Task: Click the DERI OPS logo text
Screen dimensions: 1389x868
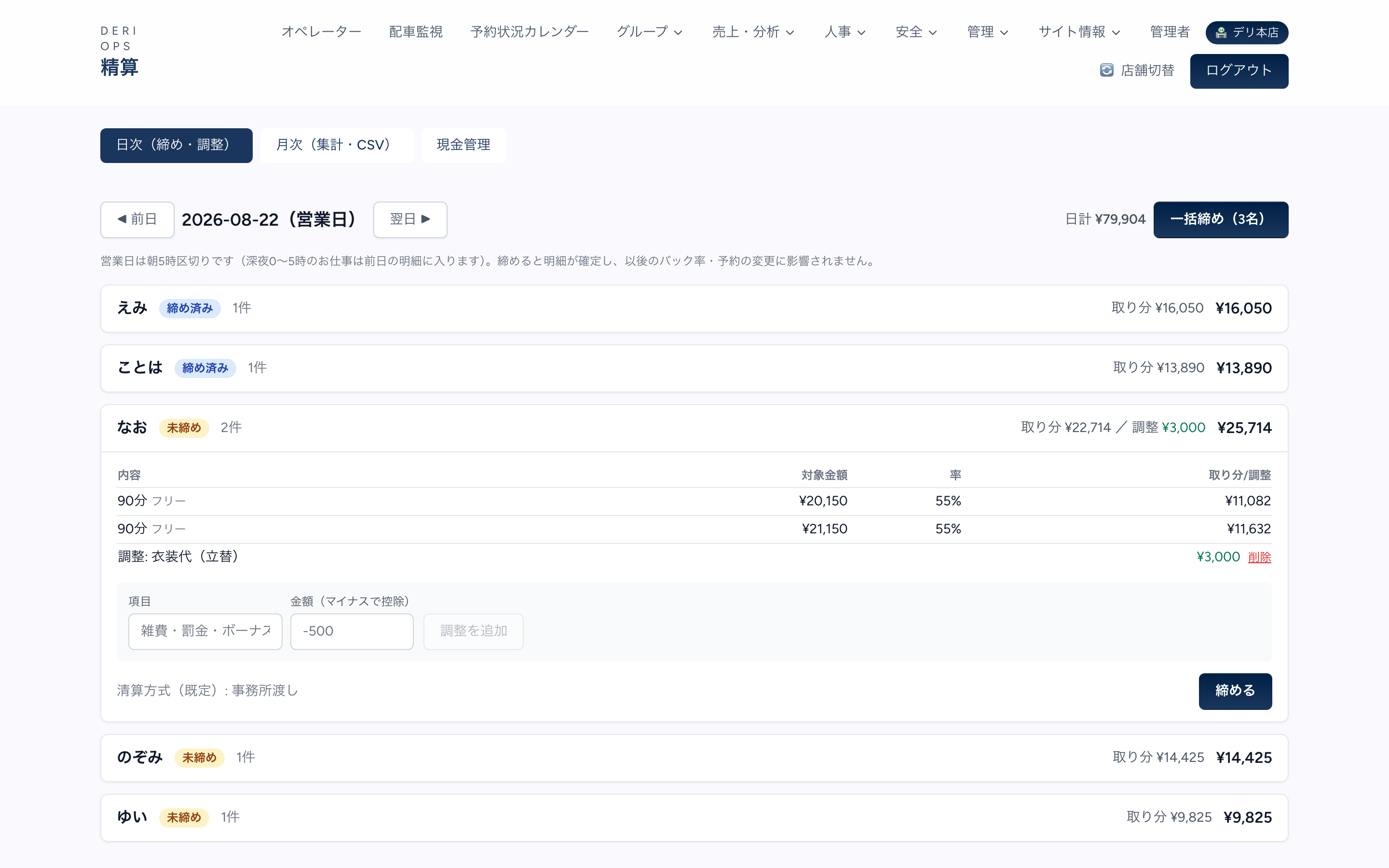Action: point(119,39)
